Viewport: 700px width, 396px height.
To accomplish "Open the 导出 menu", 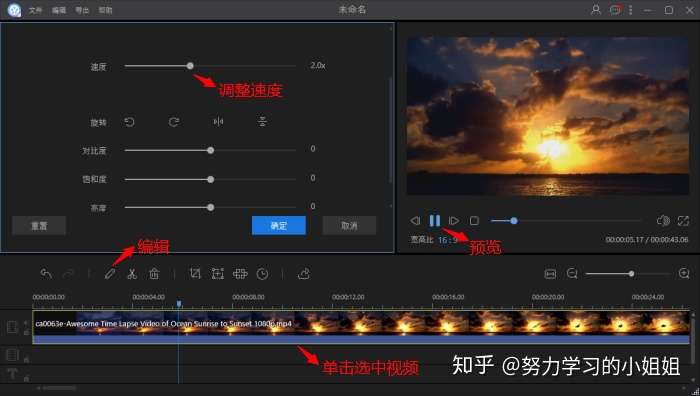I will 82,10.
